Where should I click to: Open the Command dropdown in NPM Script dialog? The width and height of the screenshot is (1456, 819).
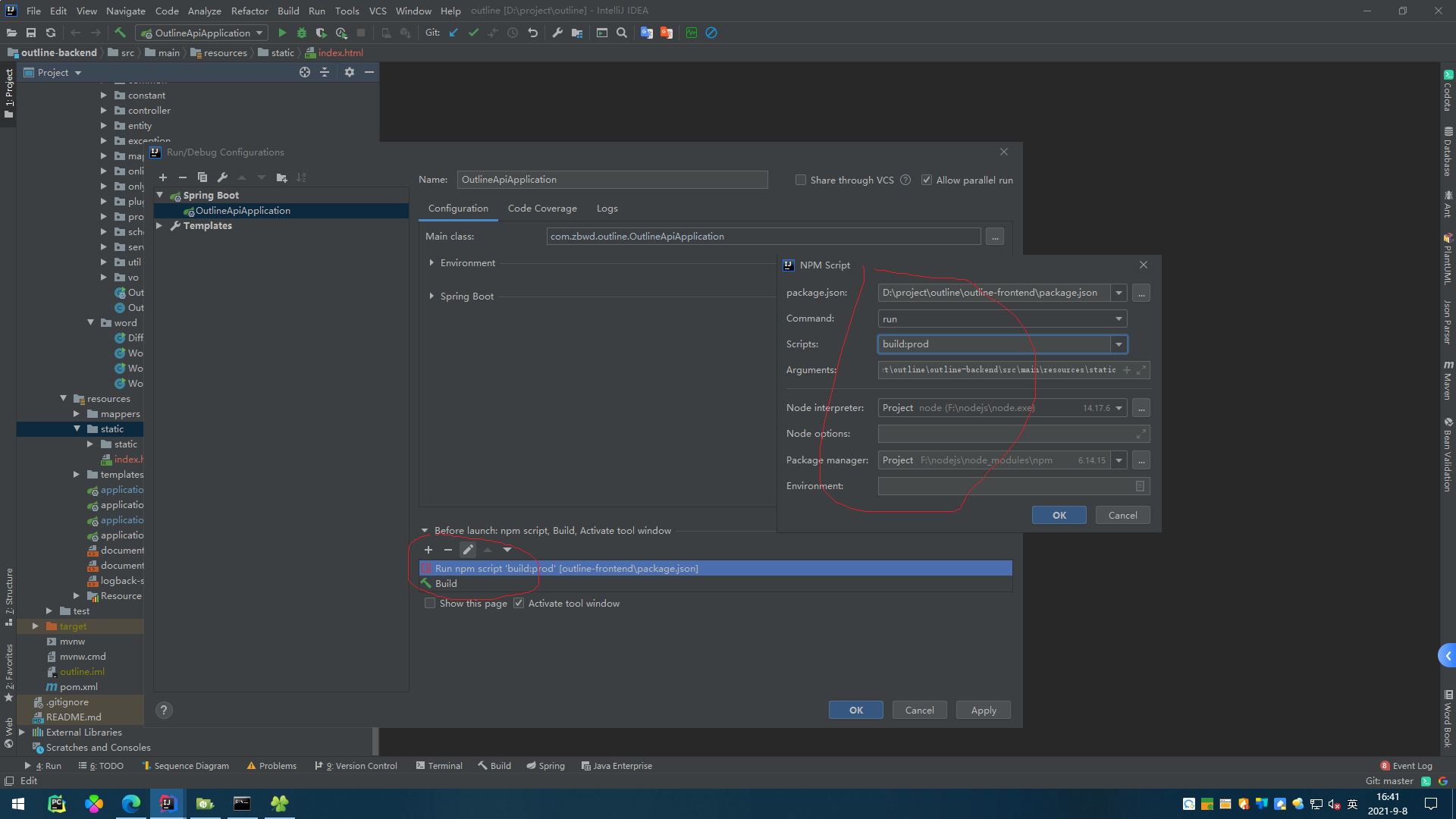1119,318
